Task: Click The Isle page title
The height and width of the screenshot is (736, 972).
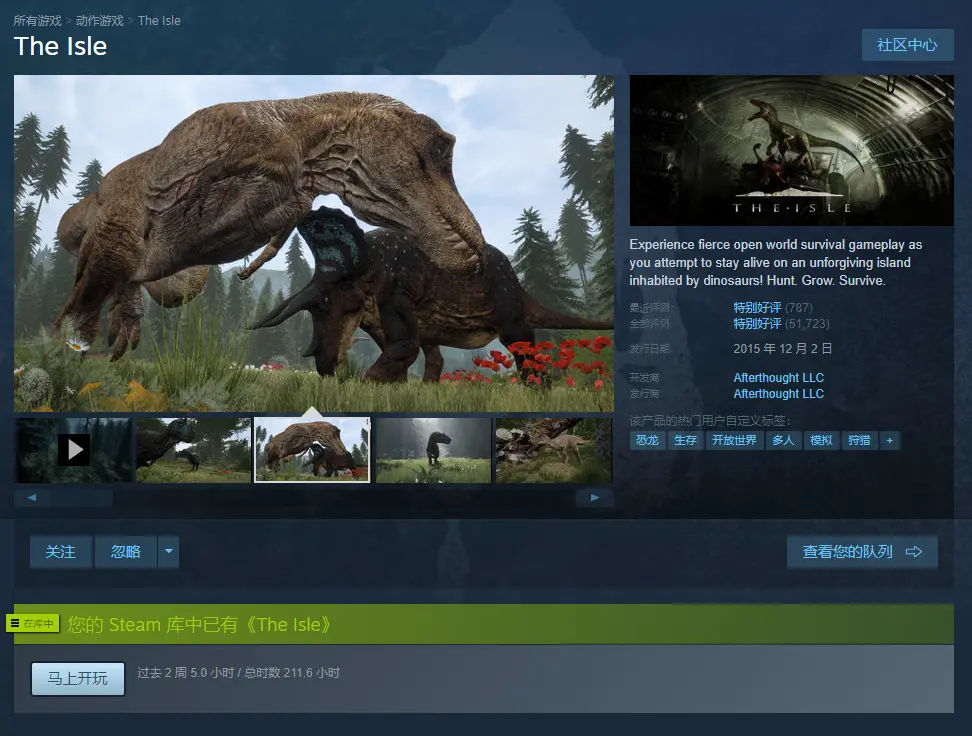Action: coord(61,47)
